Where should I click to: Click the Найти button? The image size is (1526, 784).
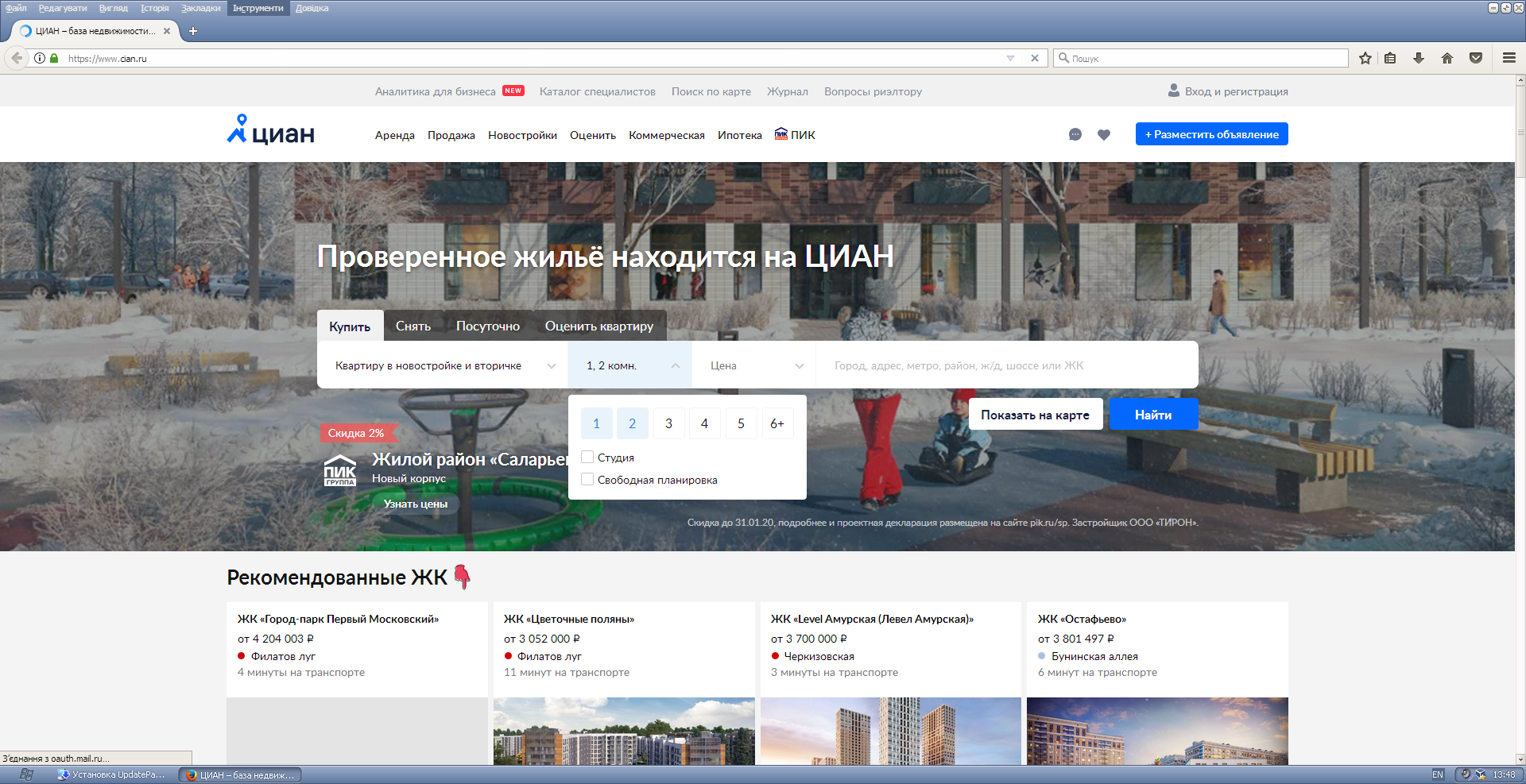[x=1153, y=415]
